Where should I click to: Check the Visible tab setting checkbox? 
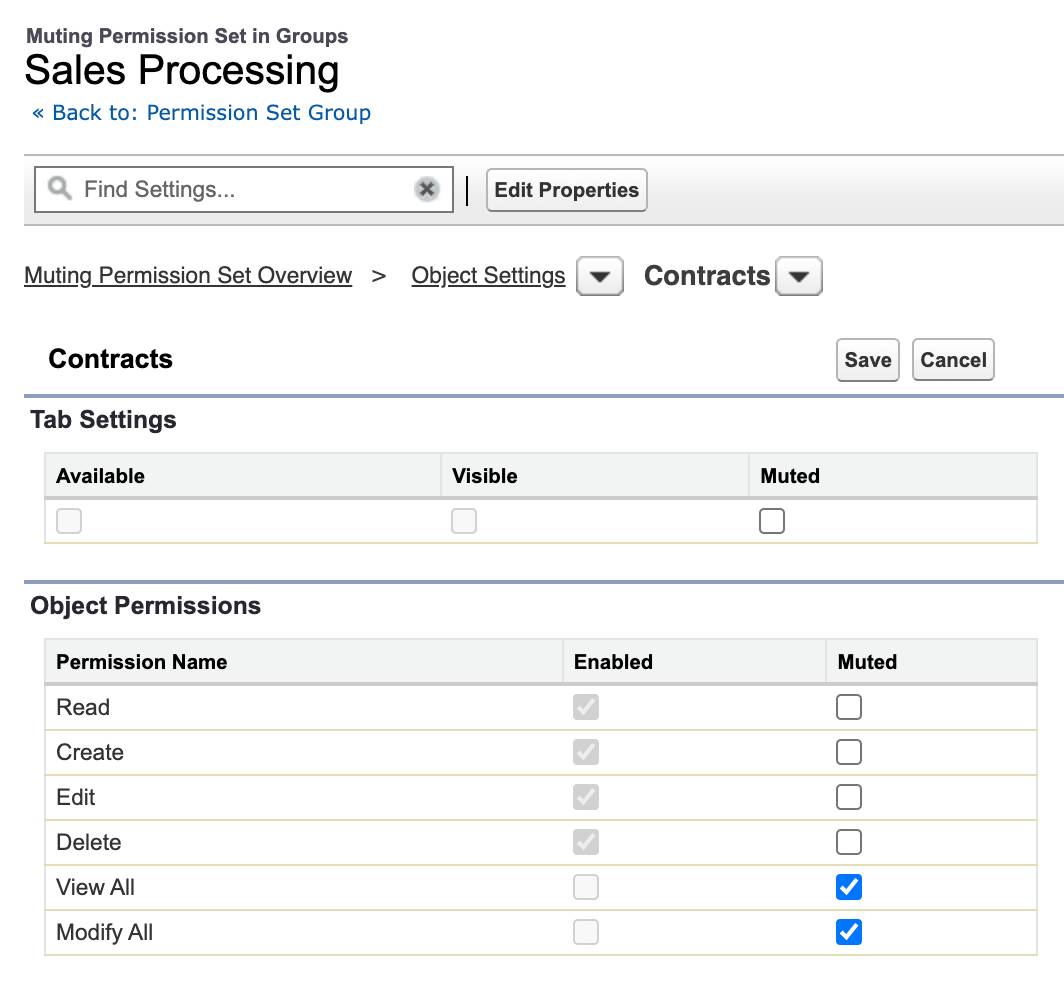[x=463, y=520]
